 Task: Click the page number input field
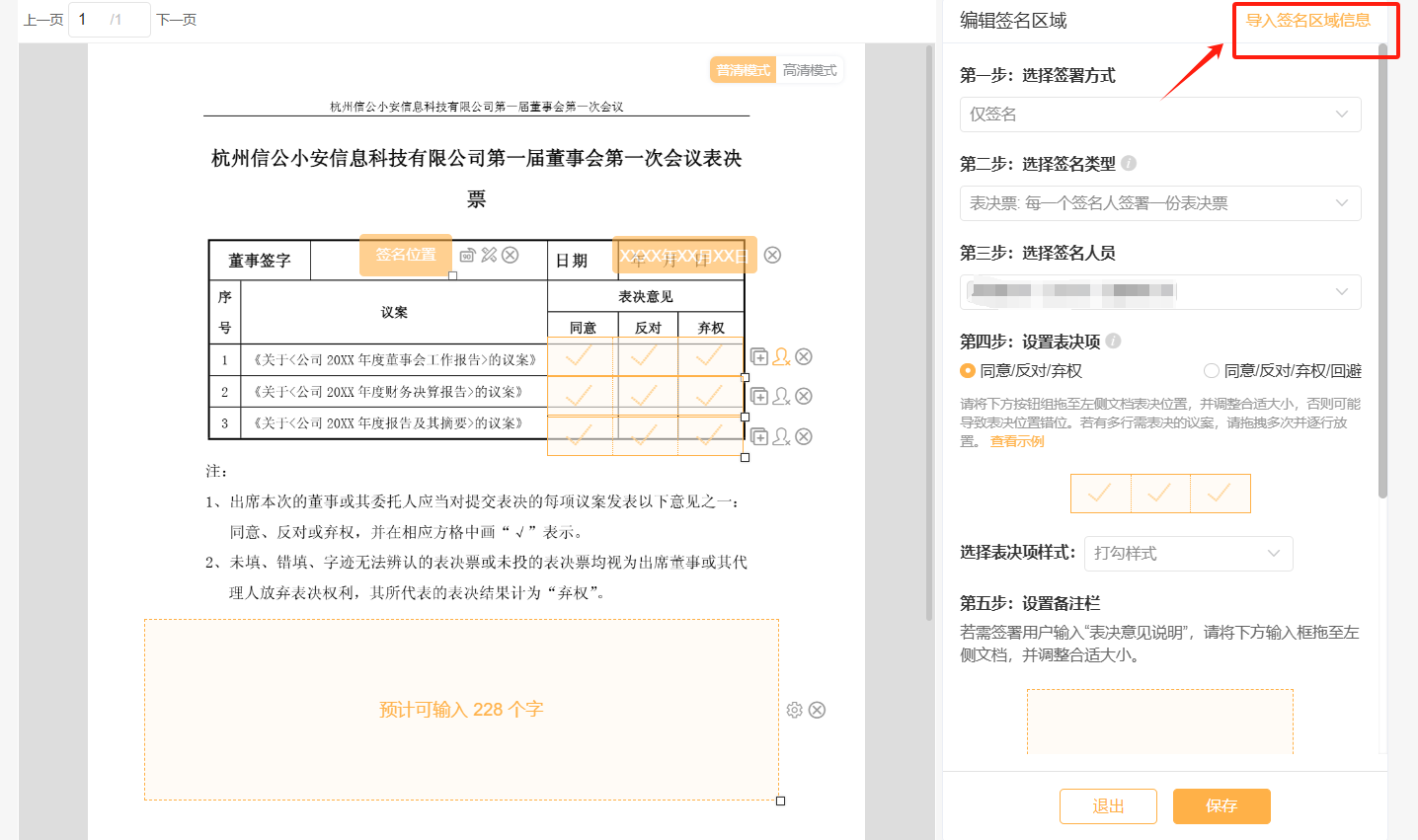click(x=109, y=20)
